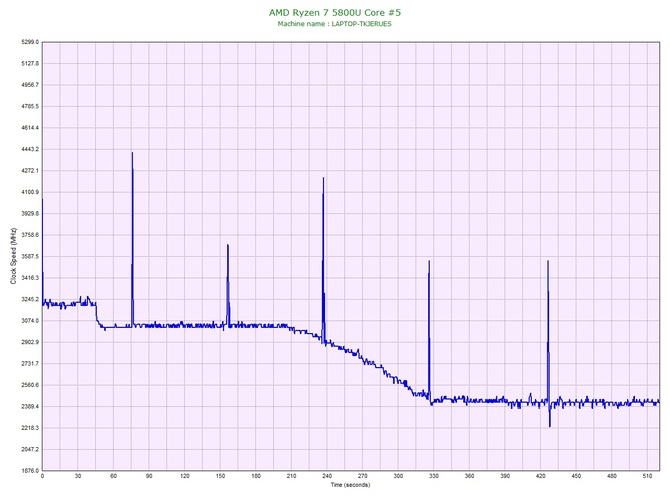
Task: Click the x-axis tick label 30
Action: click(78, 476)
